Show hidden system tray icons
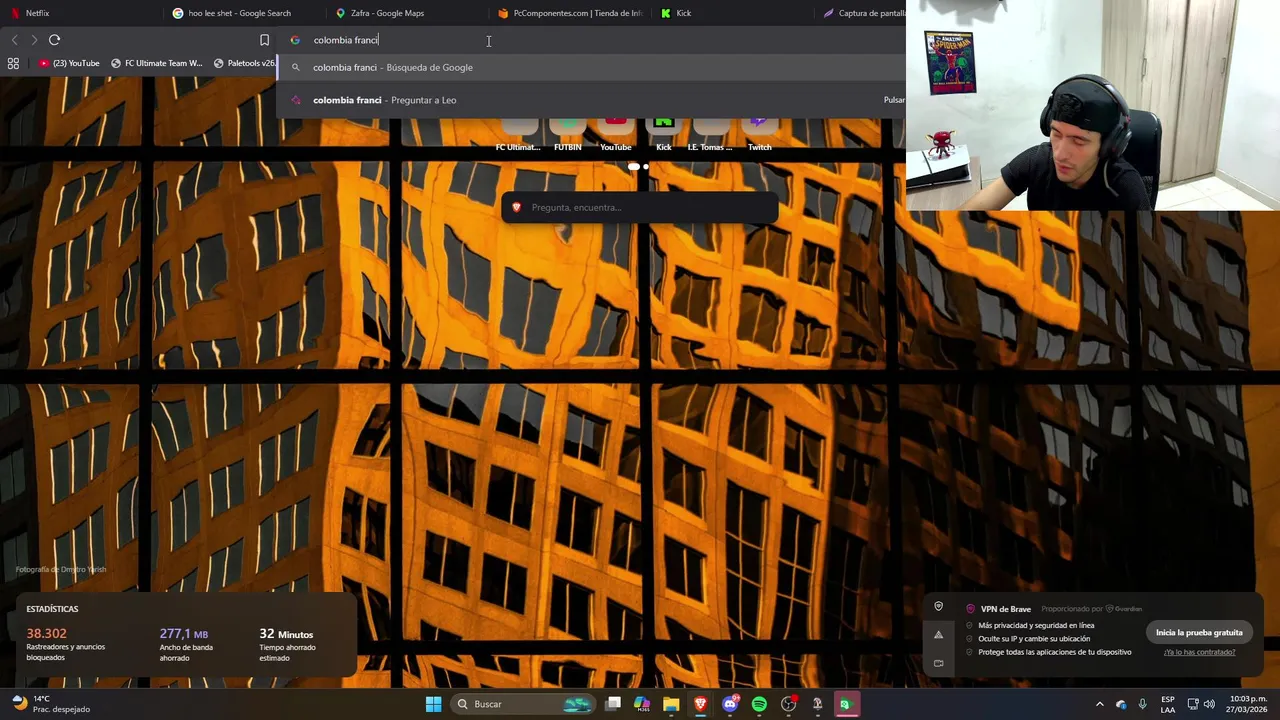 click(x=1099, y=704)
